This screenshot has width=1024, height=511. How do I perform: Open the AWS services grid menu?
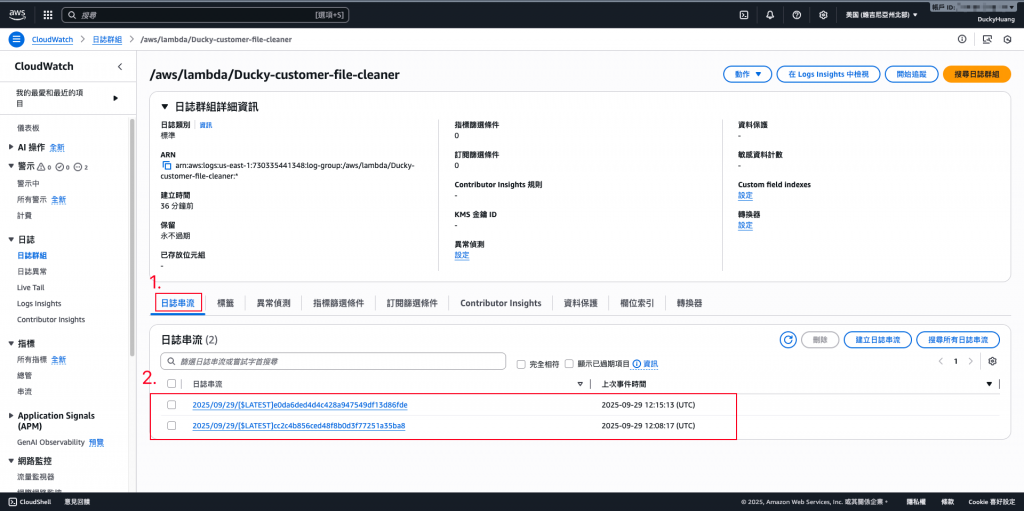(x=48, y=14)
